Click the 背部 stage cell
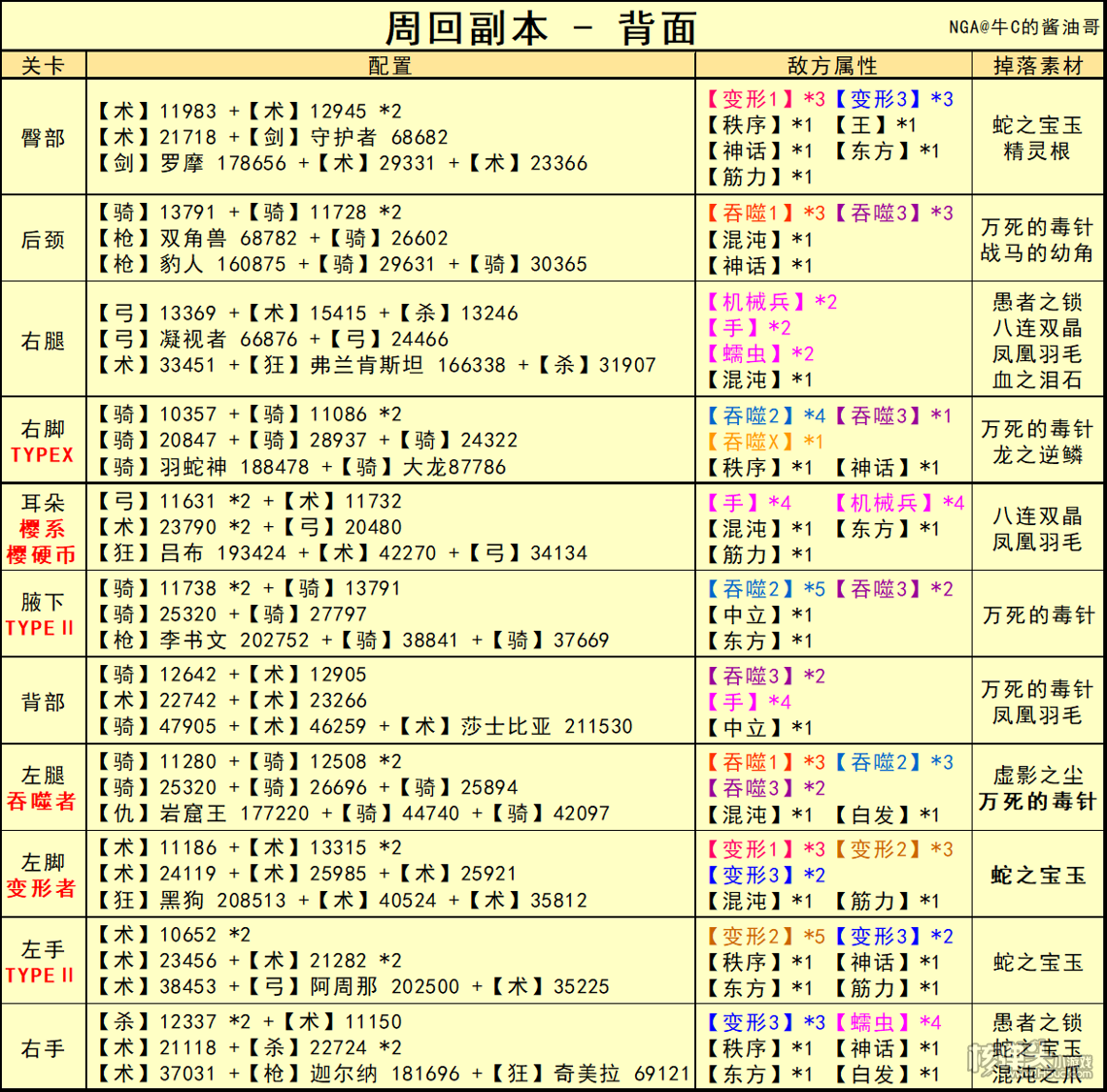 point(43,701)
